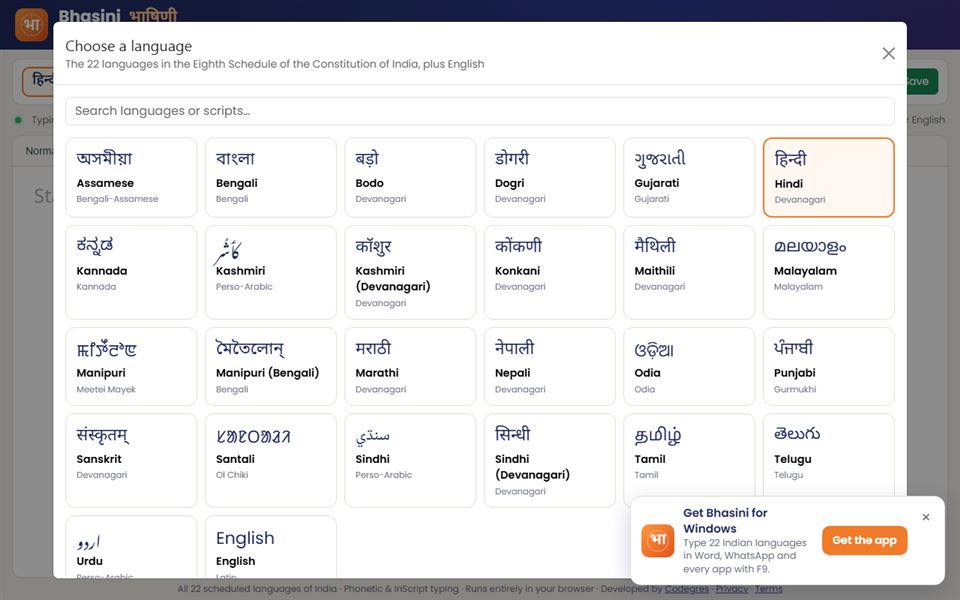
Task: Select Manipuri in Meetei Mayek script
Action: tap(131, 366)
